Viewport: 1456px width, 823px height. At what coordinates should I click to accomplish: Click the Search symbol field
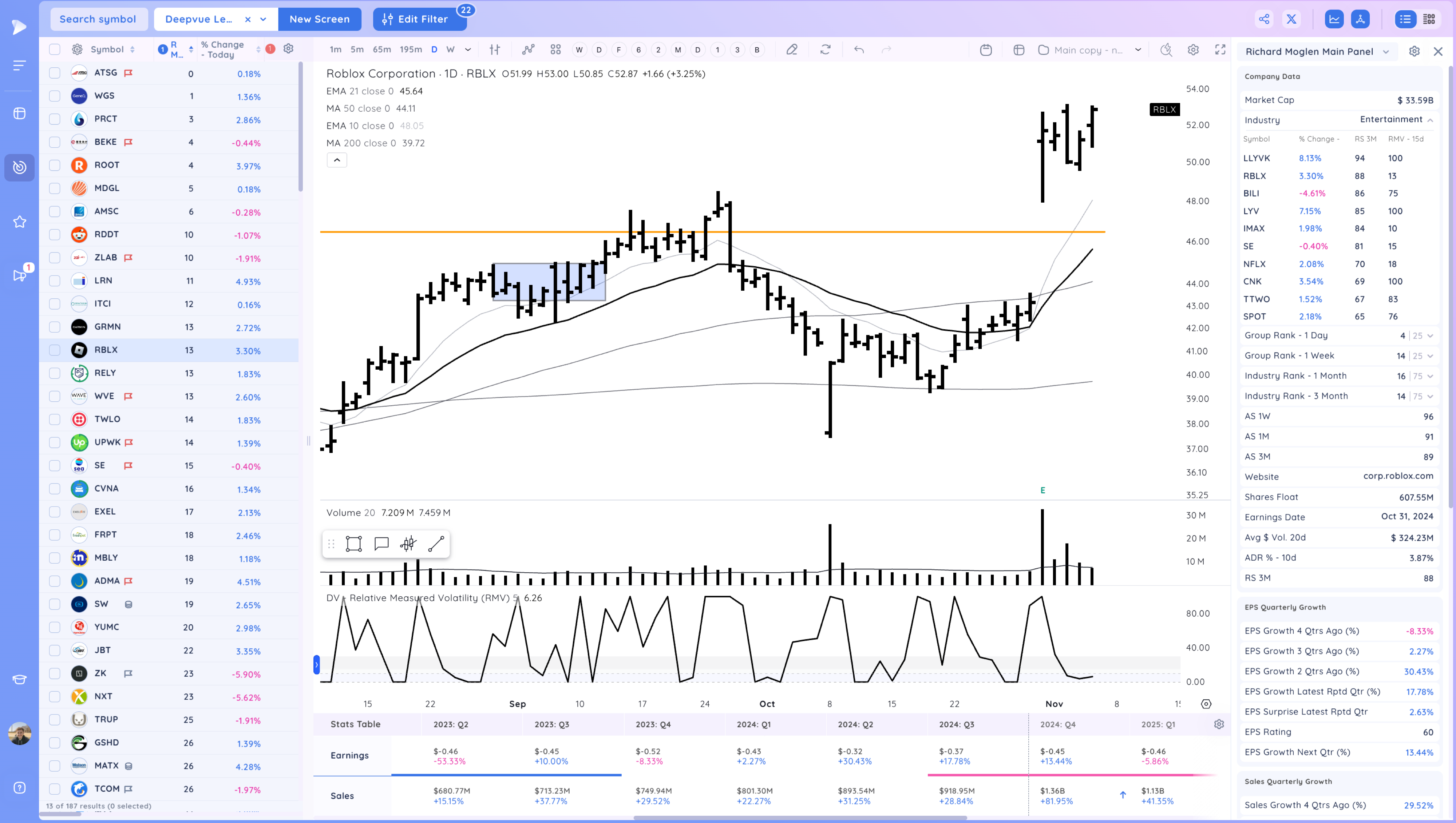98,19
